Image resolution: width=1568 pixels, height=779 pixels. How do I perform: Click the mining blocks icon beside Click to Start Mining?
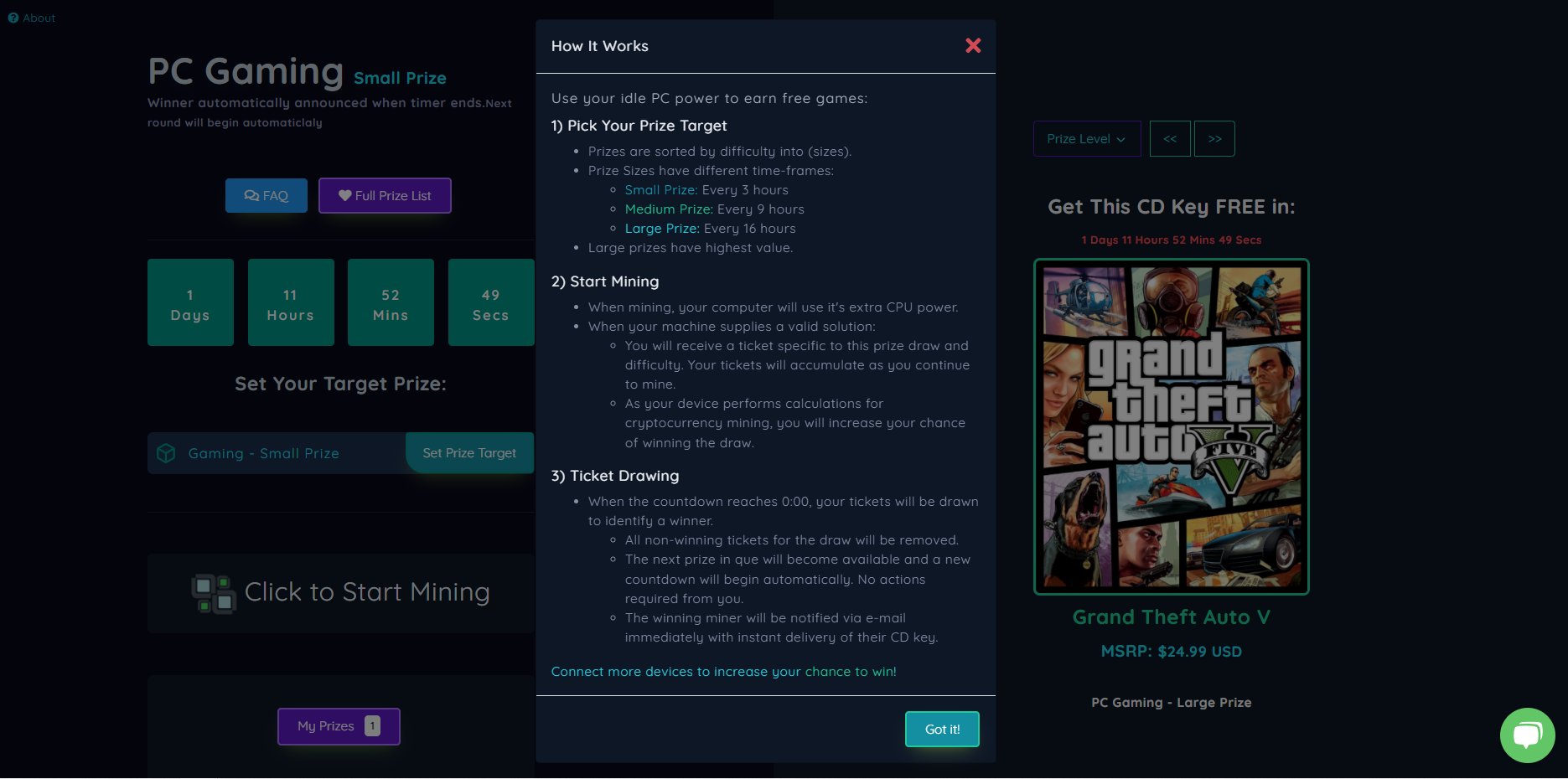click(213, 592)
